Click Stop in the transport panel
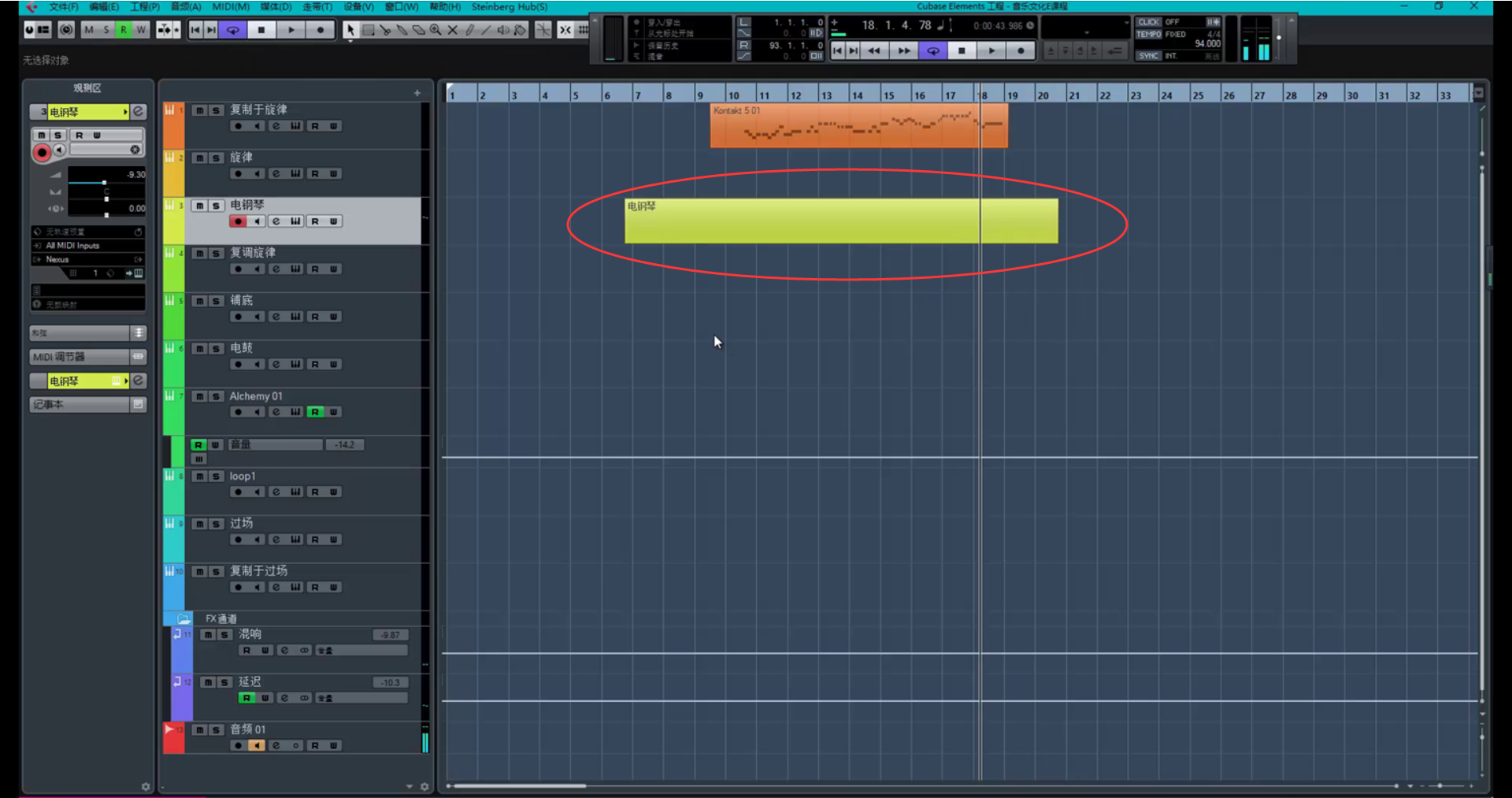The width and height of the screenshot is (1512, 798). tap(962, 51)
